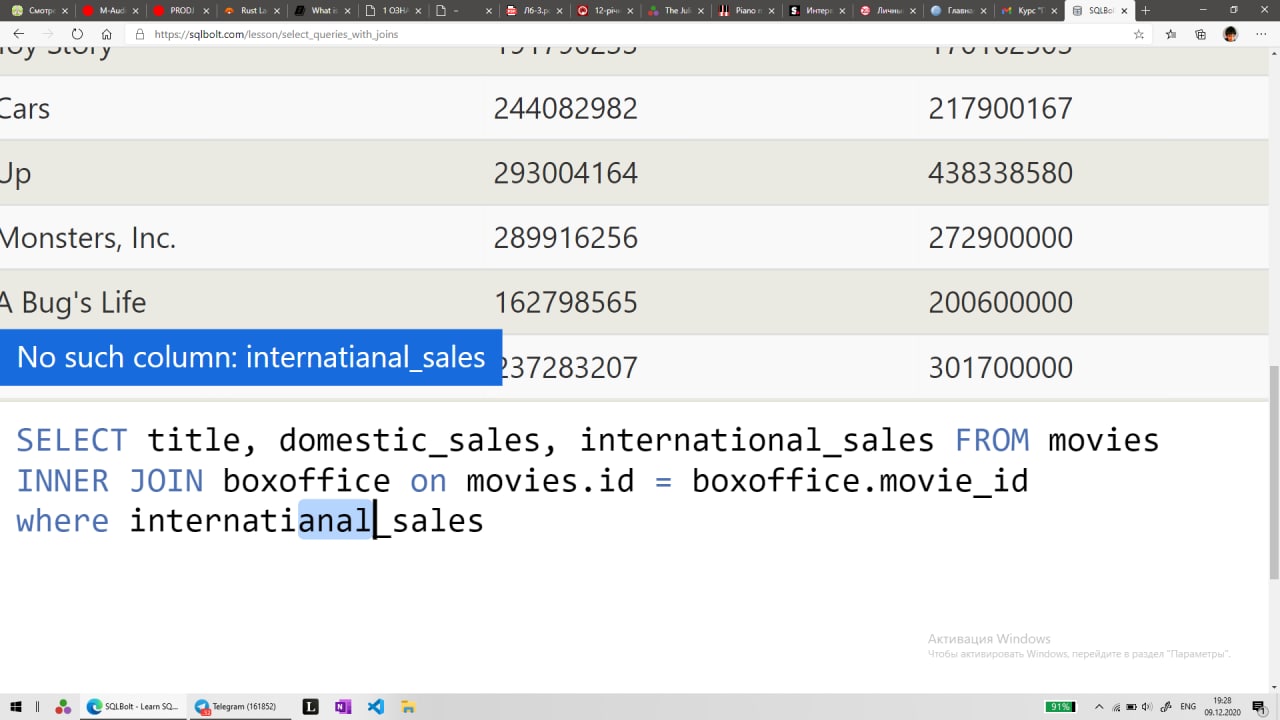Launch Visual Studio Code from taskbar
Viewport: 1280px width, 720px height.
(376, 706)
